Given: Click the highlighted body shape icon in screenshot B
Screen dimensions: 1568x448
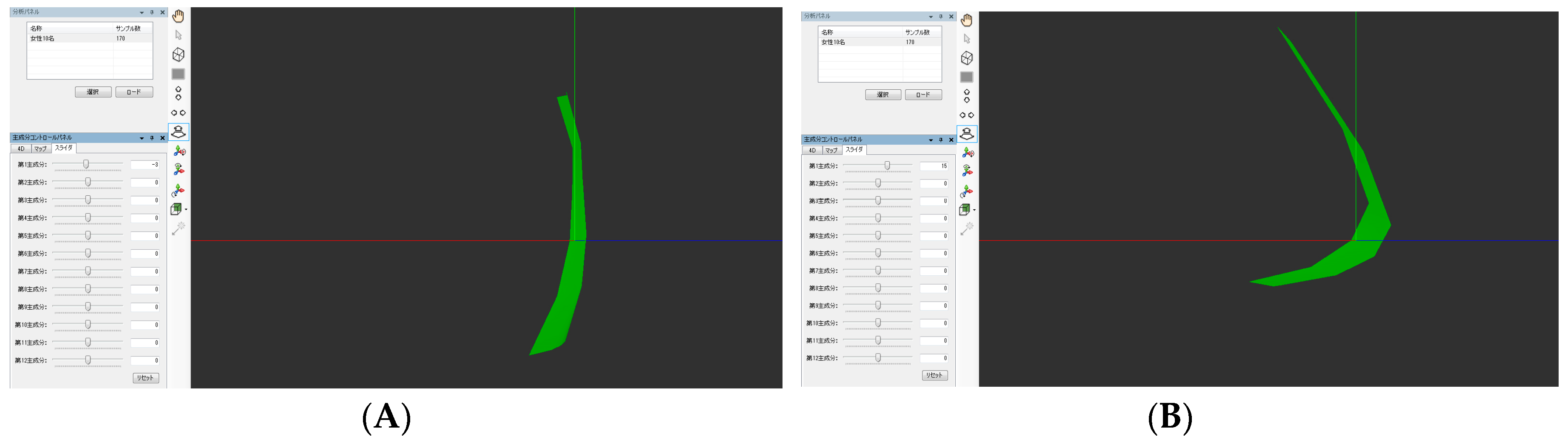Looking at the screenshot, I should 967,134.
